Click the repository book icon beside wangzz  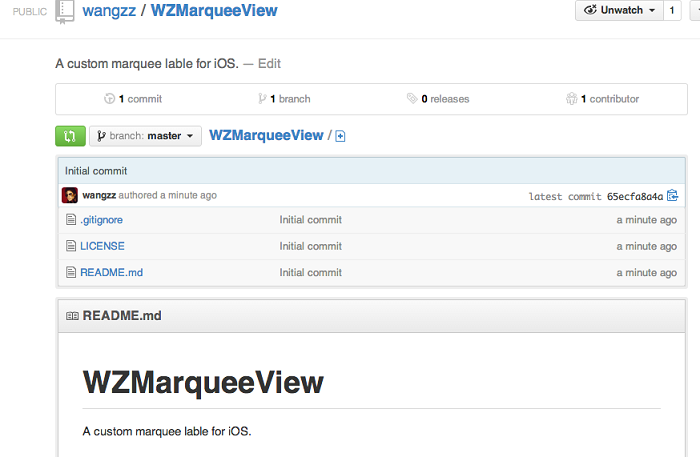(64, 12)
